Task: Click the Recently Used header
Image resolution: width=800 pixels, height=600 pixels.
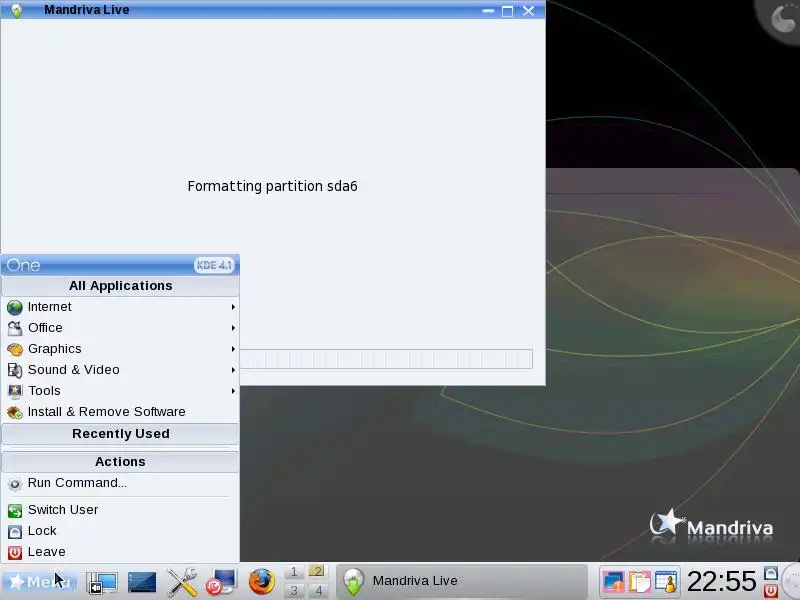Action: coord(120,434)
